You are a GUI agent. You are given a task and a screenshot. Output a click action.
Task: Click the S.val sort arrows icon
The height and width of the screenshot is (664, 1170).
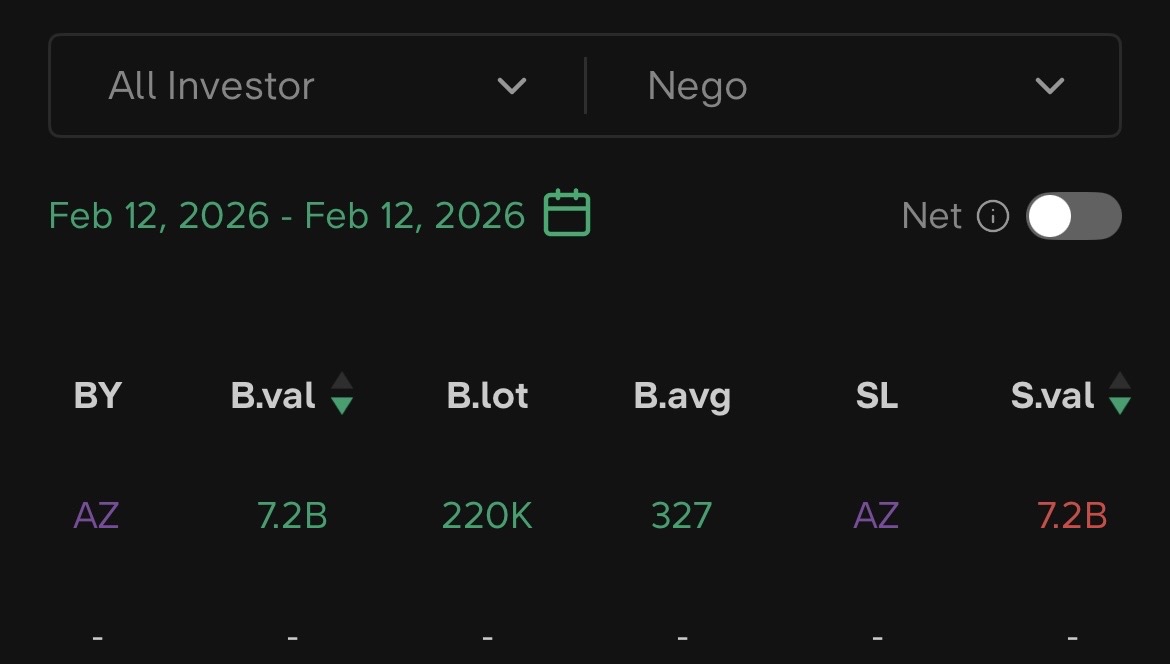coord(1120,393)
